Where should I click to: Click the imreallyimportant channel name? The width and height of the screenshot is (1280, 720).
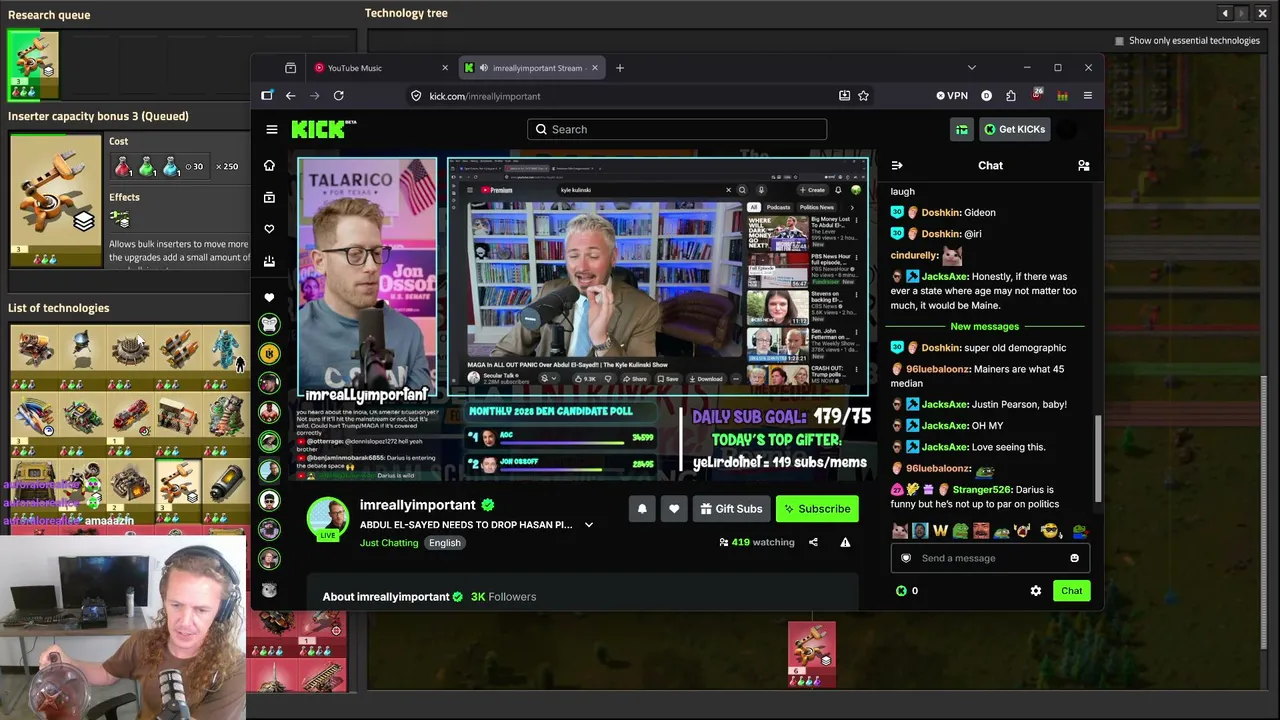[x=418, y=505]
